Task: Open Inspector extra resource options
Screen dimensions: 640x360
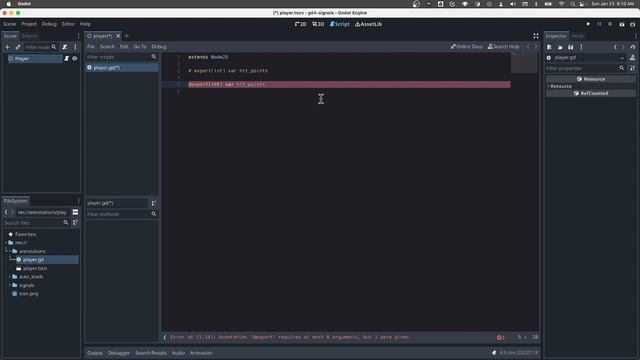Action: [581, 47]
